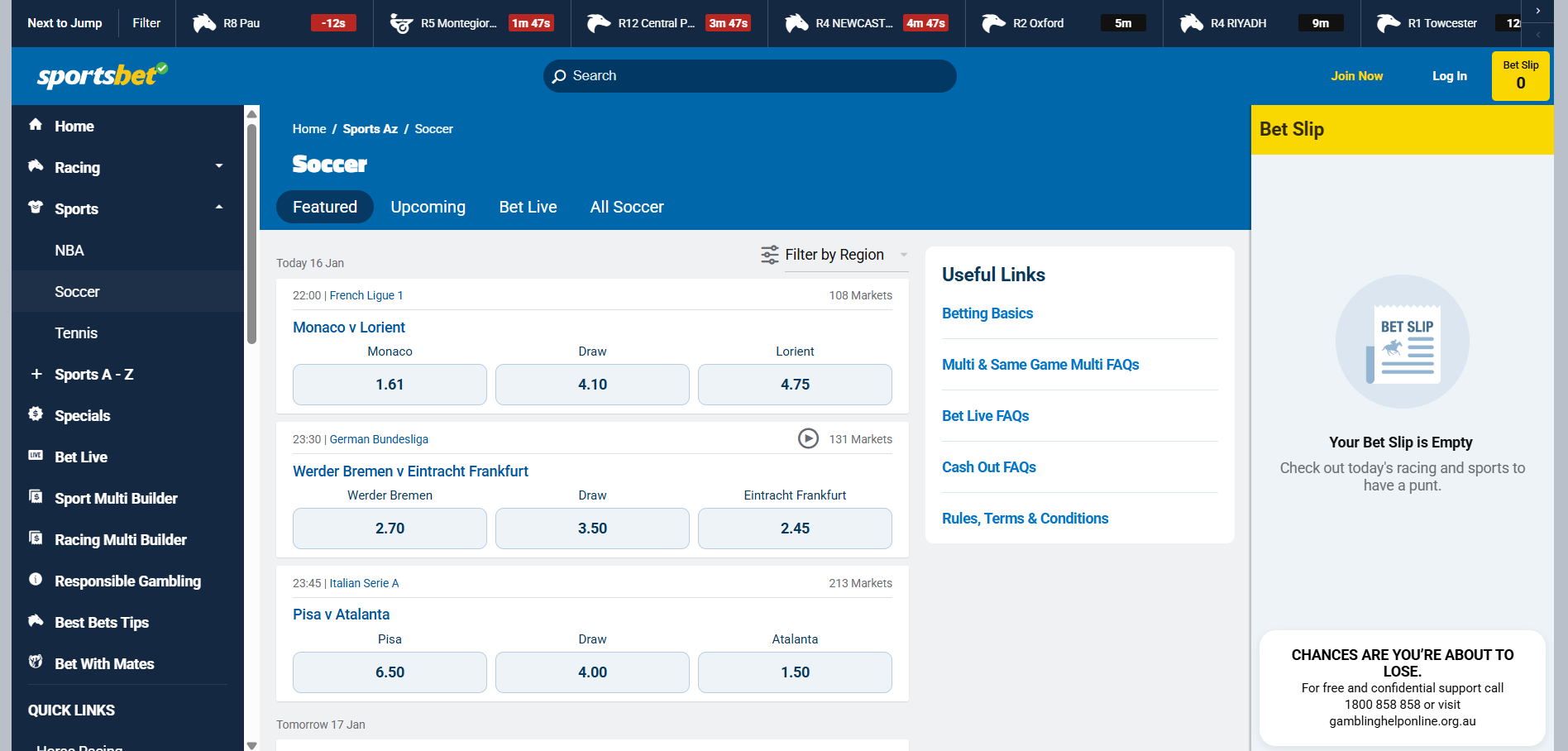Collapse the Sports menu chevron
This screenshot has width=1568, height=751.
coord(219,208)
